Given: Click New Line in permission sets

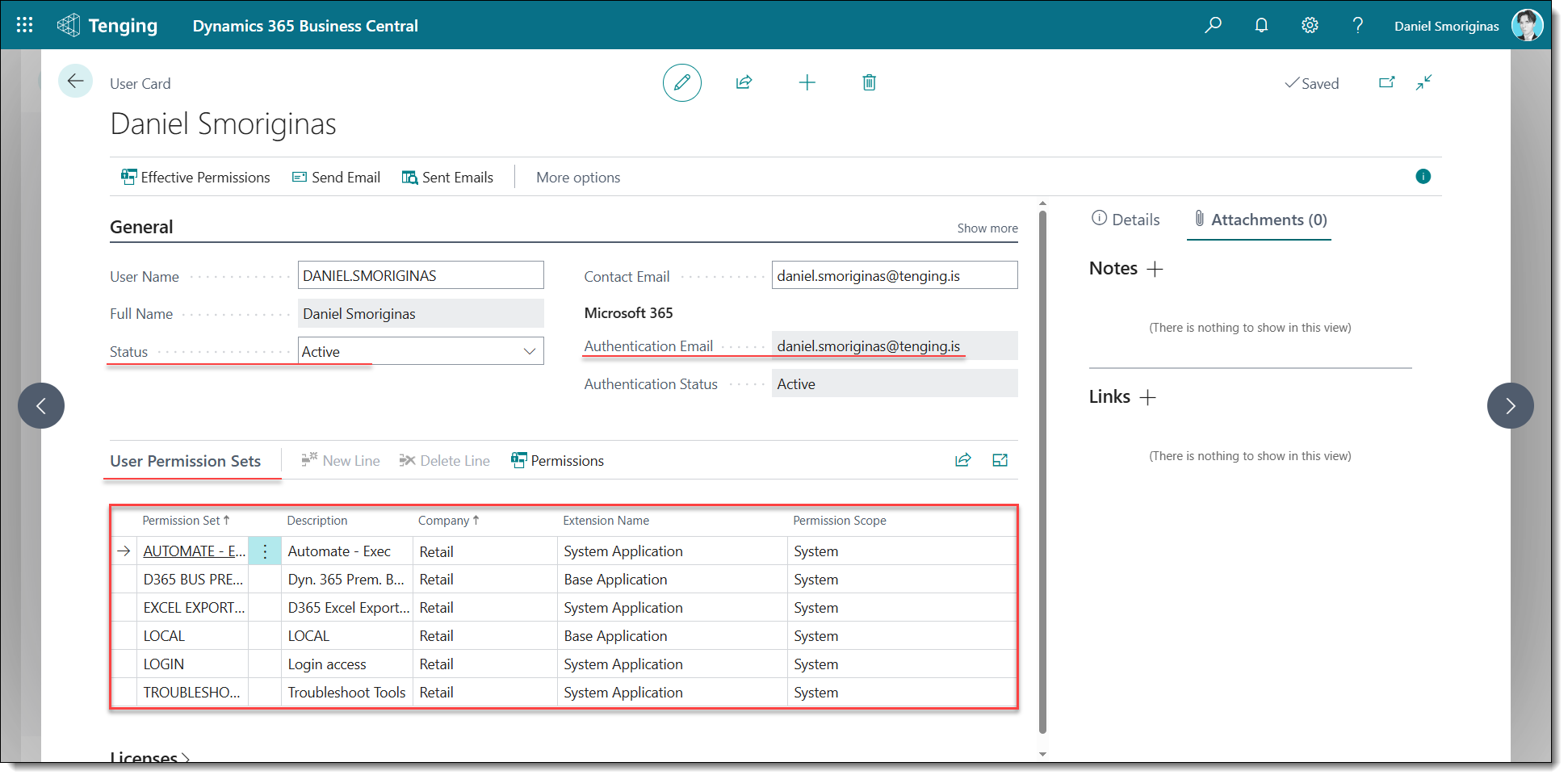Looking at the screenshot, I should click(x=341, y=461).
